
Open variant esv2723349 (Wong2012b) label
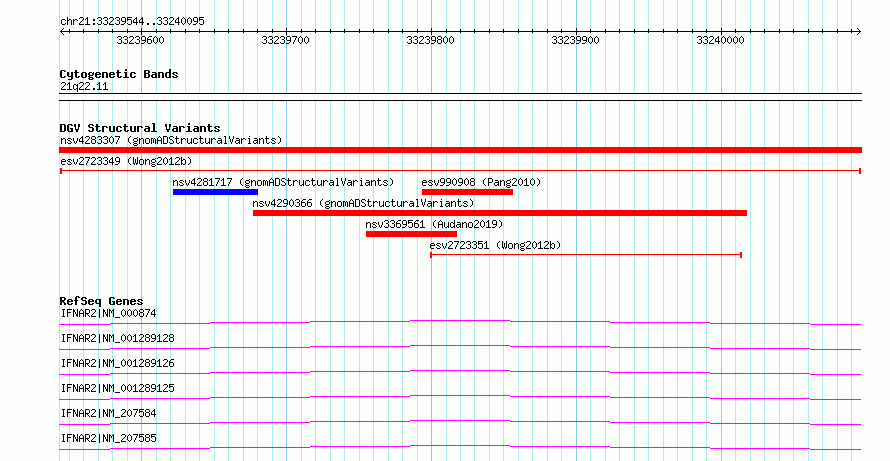(126, 161)
